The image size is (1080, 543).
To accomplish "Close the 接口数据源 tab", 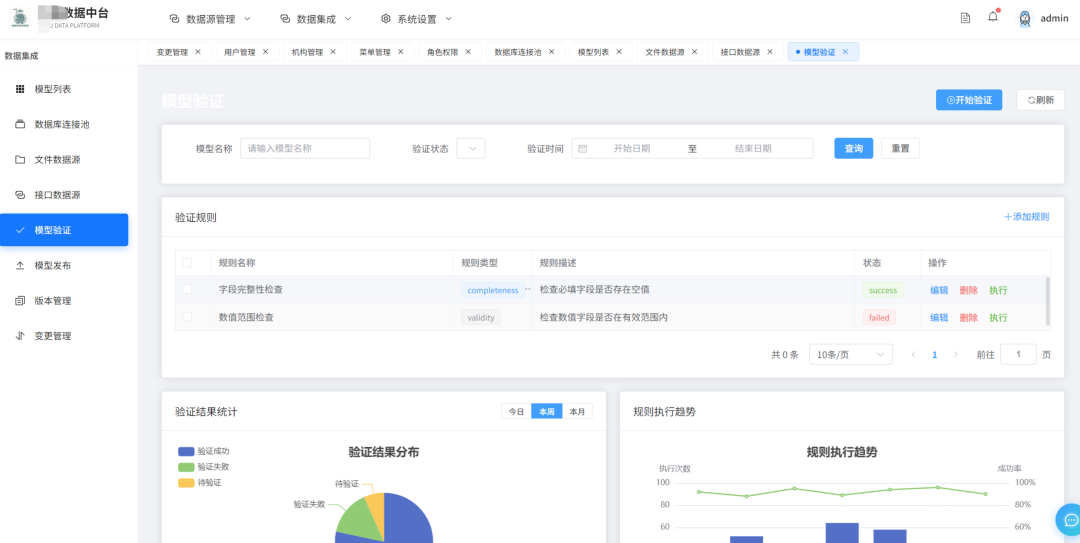I will tap(770, 52).
